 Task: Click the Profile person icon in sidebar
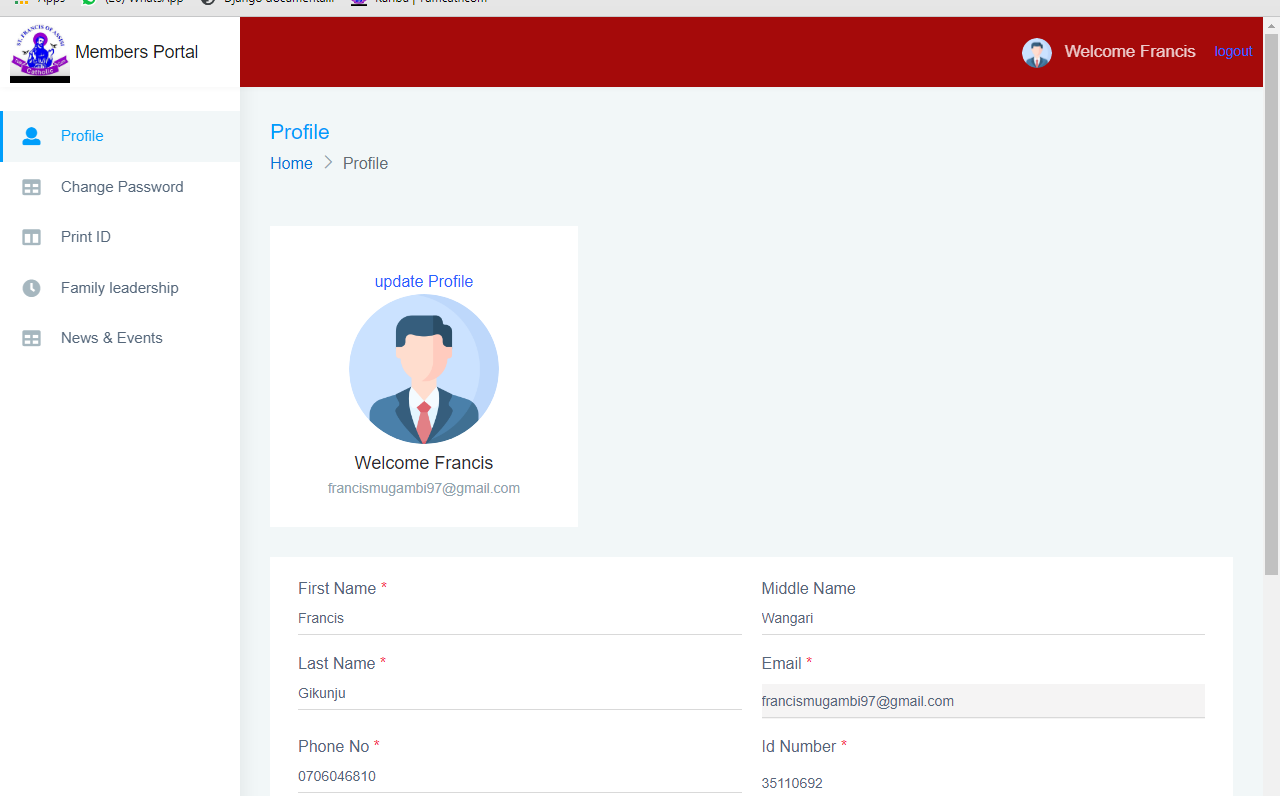pyautogui.click(x=32, y=136)
